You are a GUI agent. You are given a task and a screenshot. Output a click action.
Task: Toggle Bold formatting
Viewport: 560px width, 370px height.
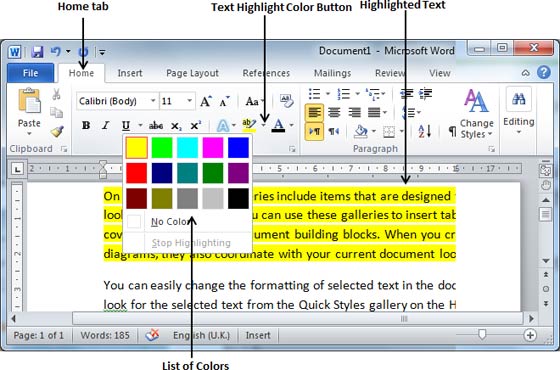(86, 126)
